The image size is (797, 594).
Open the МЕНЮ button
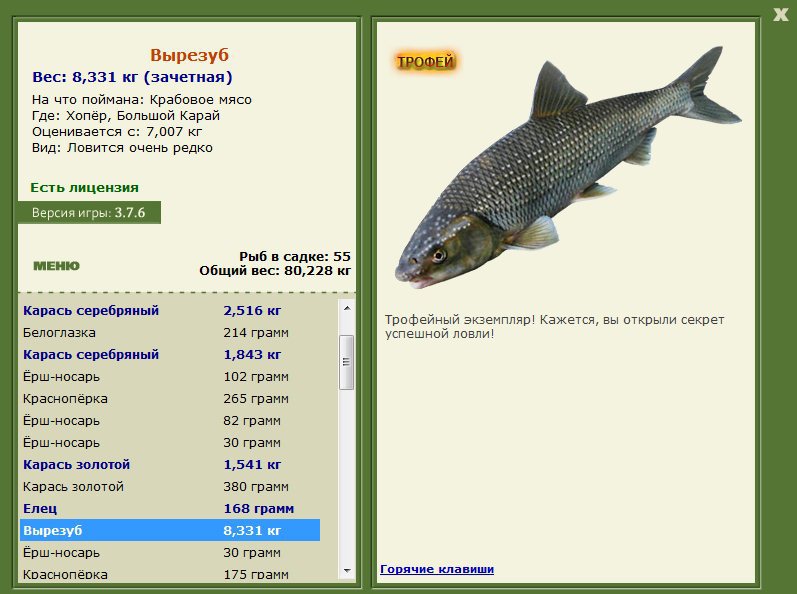pyautogui.click(x=56, y=266)
